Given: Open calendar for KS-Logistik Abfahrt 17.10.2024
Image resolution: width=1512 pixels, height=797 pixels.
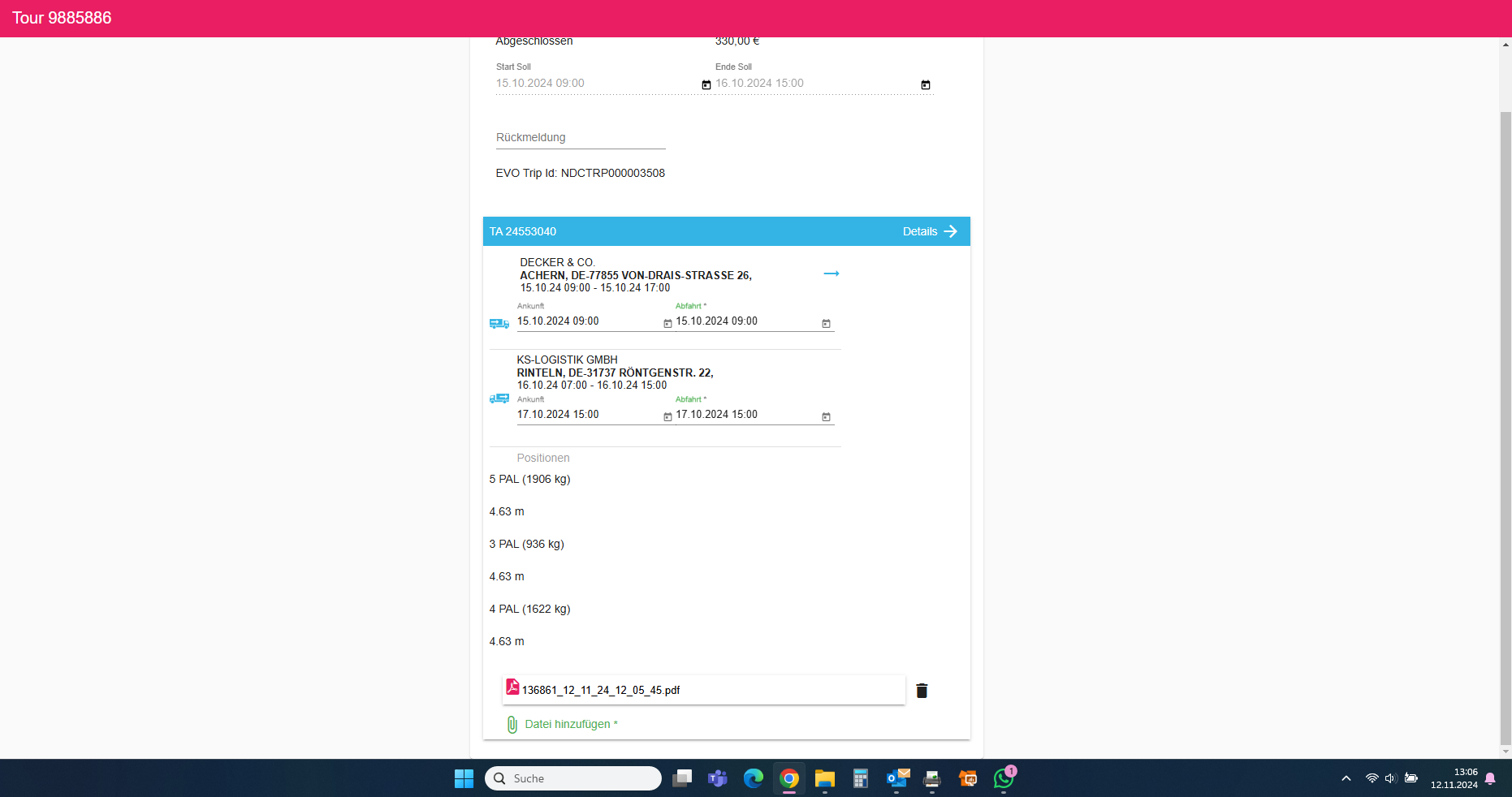Looking at the screenshot, I should [x=826, y=416].
